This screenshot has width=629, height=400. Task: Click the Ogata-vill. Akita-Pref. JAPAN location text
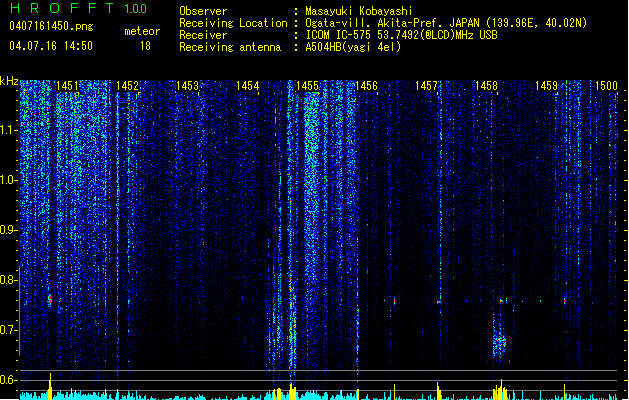tap(446, 23)
